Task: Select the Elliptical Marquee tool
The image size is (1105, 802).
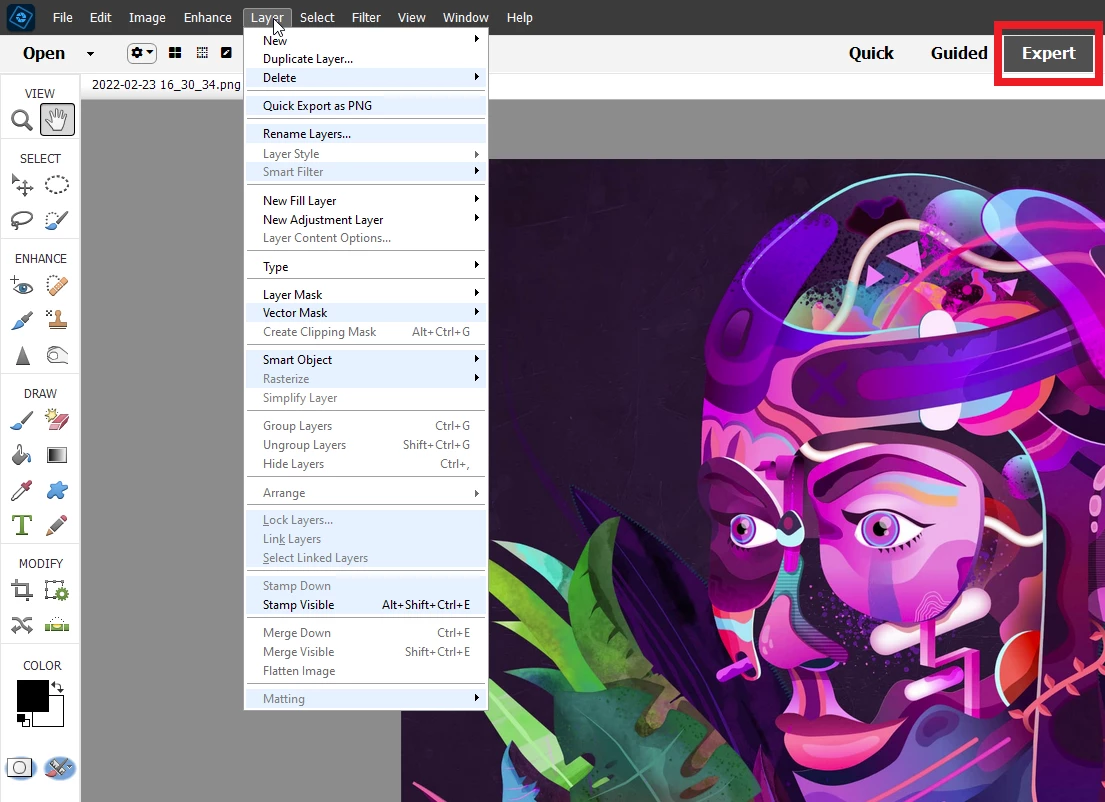Action: pyautogui.click(x=57, y=185)
